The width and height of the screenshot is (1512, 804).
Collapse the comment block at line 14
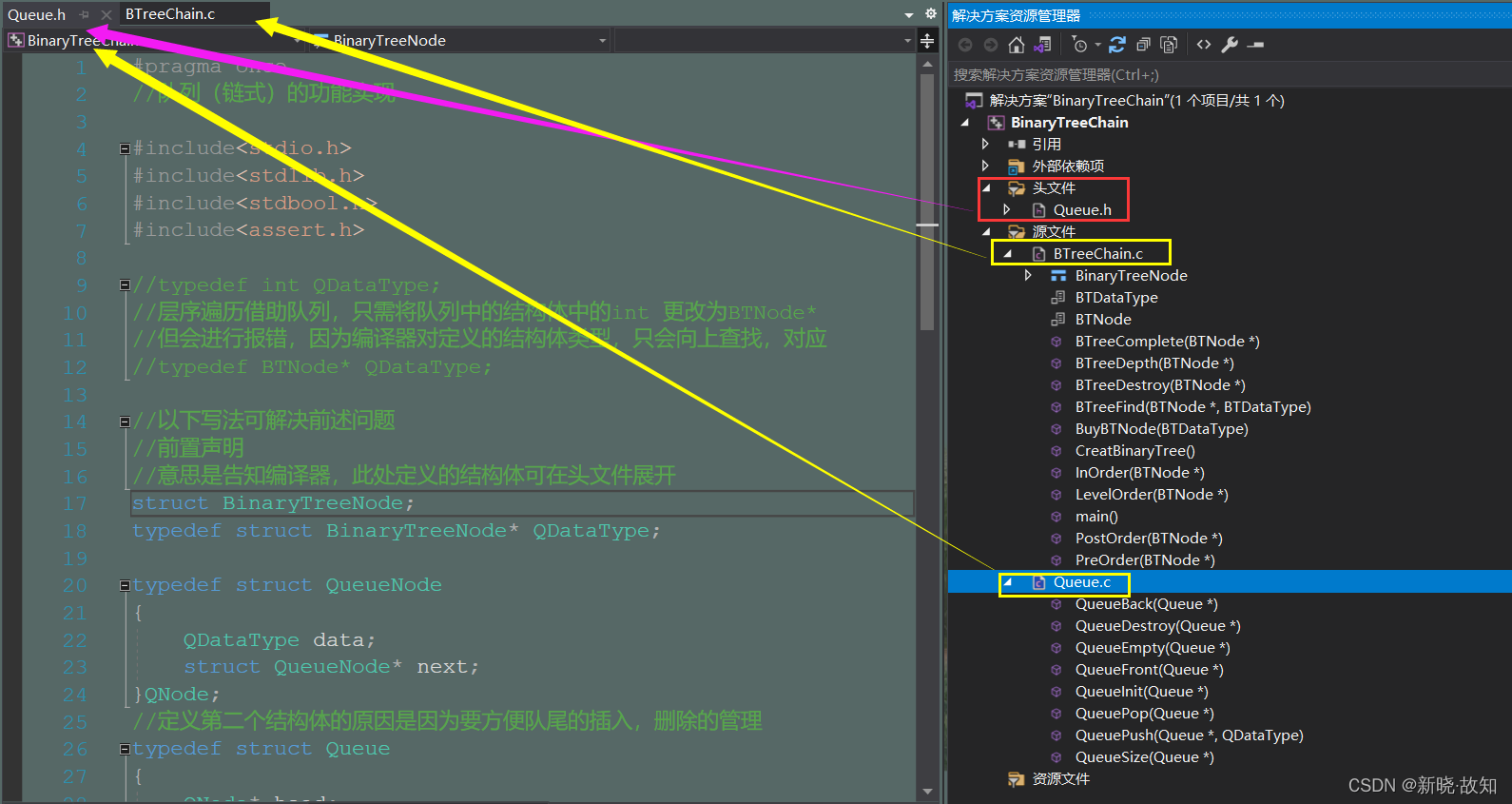point(125,422)
